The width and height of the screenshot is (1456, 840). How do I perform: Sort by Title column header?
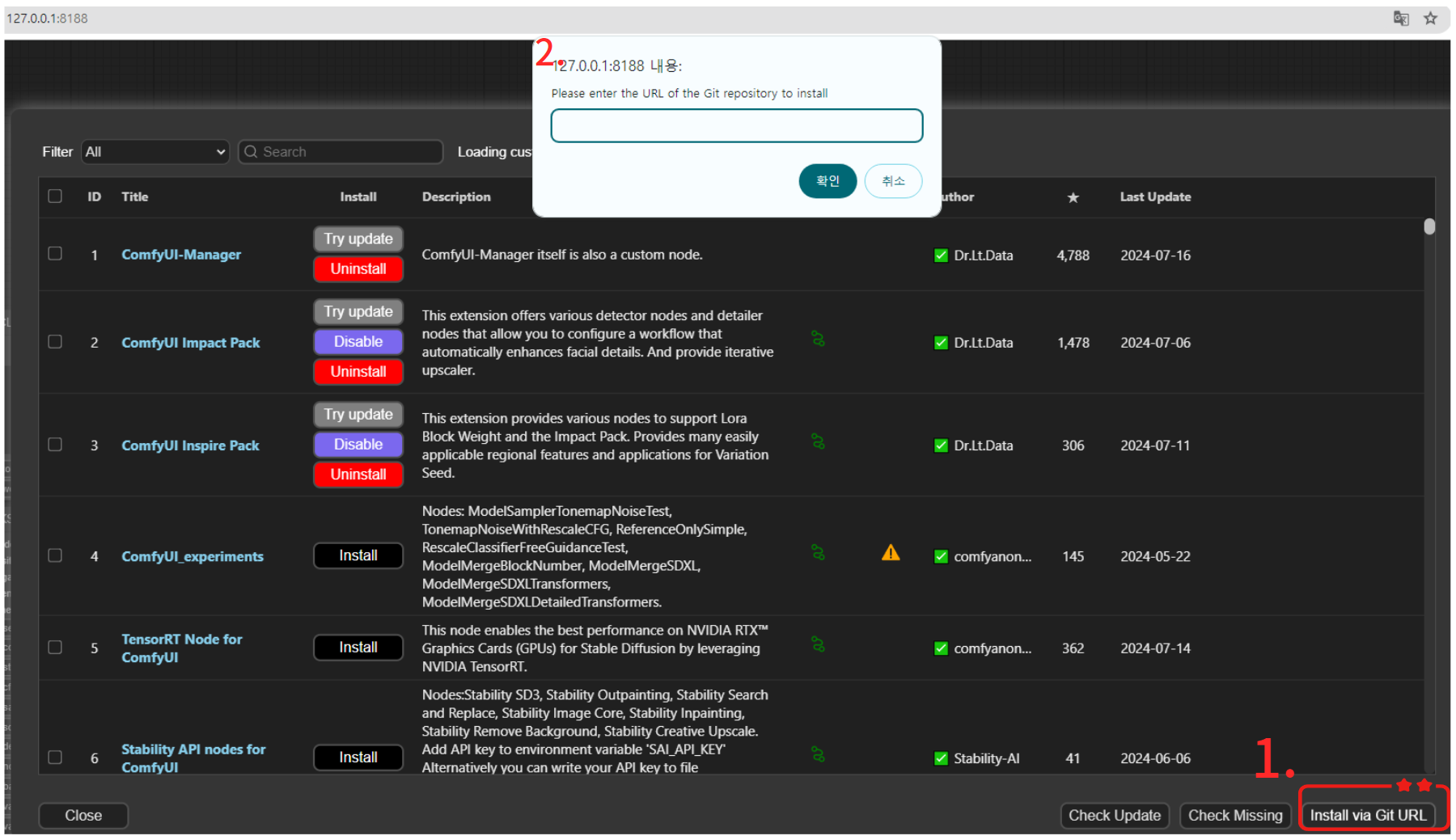pyautogui.click(x=135, y=196)
